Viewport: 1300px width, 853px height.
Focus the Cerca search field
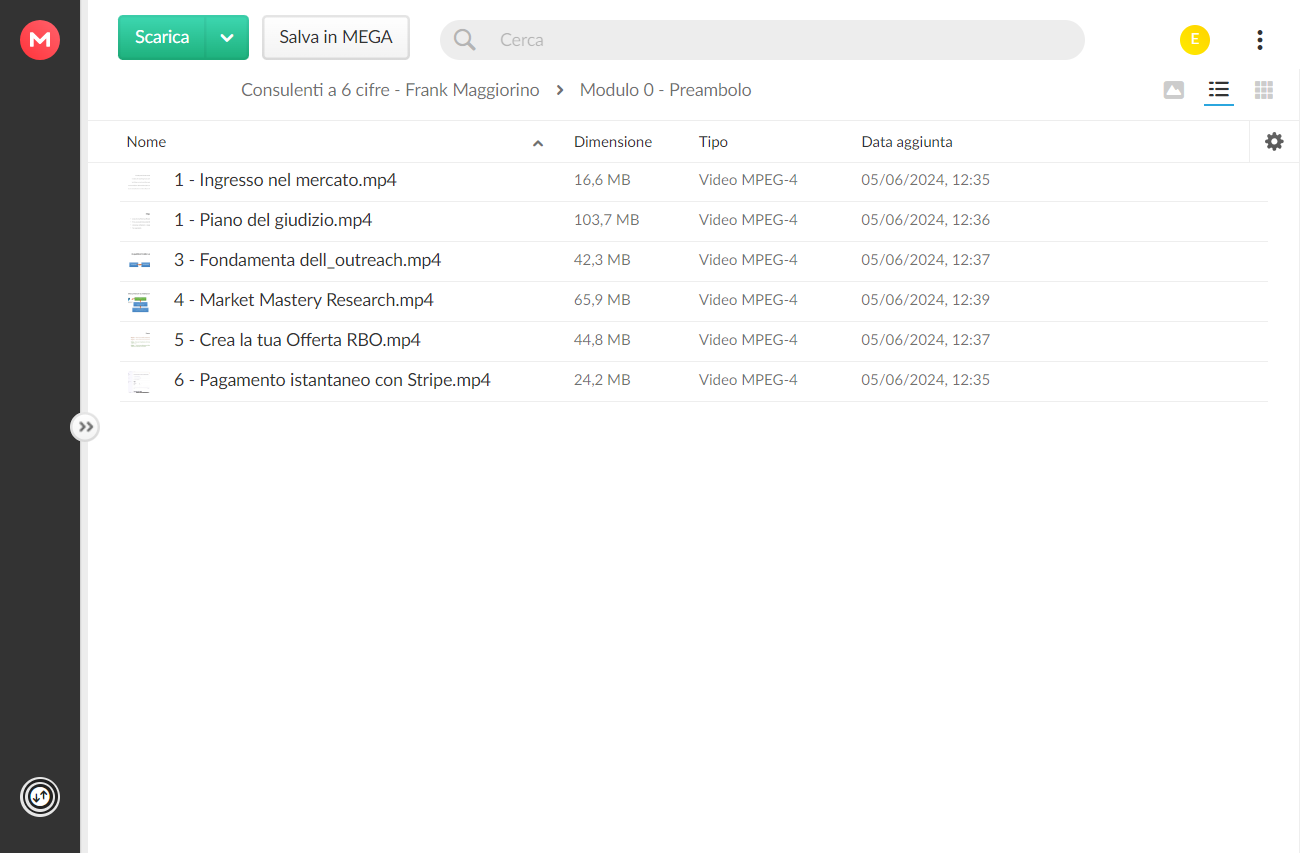pyautogui.click(x=762, y=40)
